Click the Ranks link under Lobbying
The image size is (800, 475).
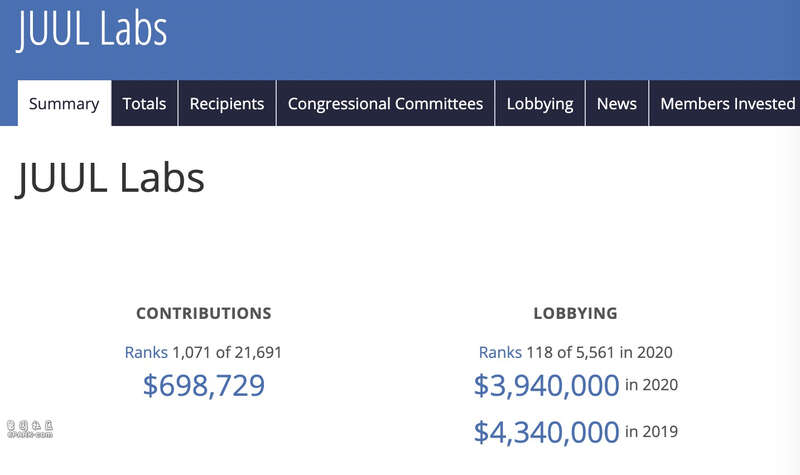coord(500,352)
